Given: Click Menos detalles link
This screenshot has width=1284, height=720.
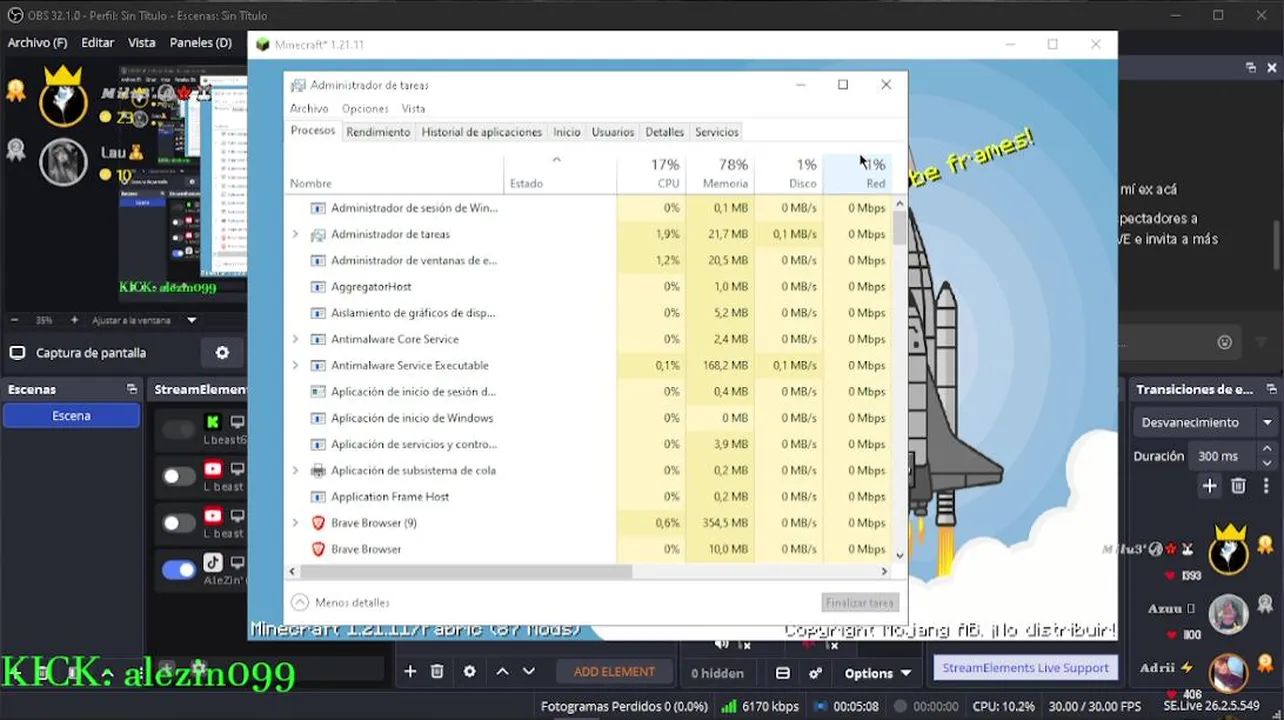Looking at the screenshot, I should coord(352,603).
